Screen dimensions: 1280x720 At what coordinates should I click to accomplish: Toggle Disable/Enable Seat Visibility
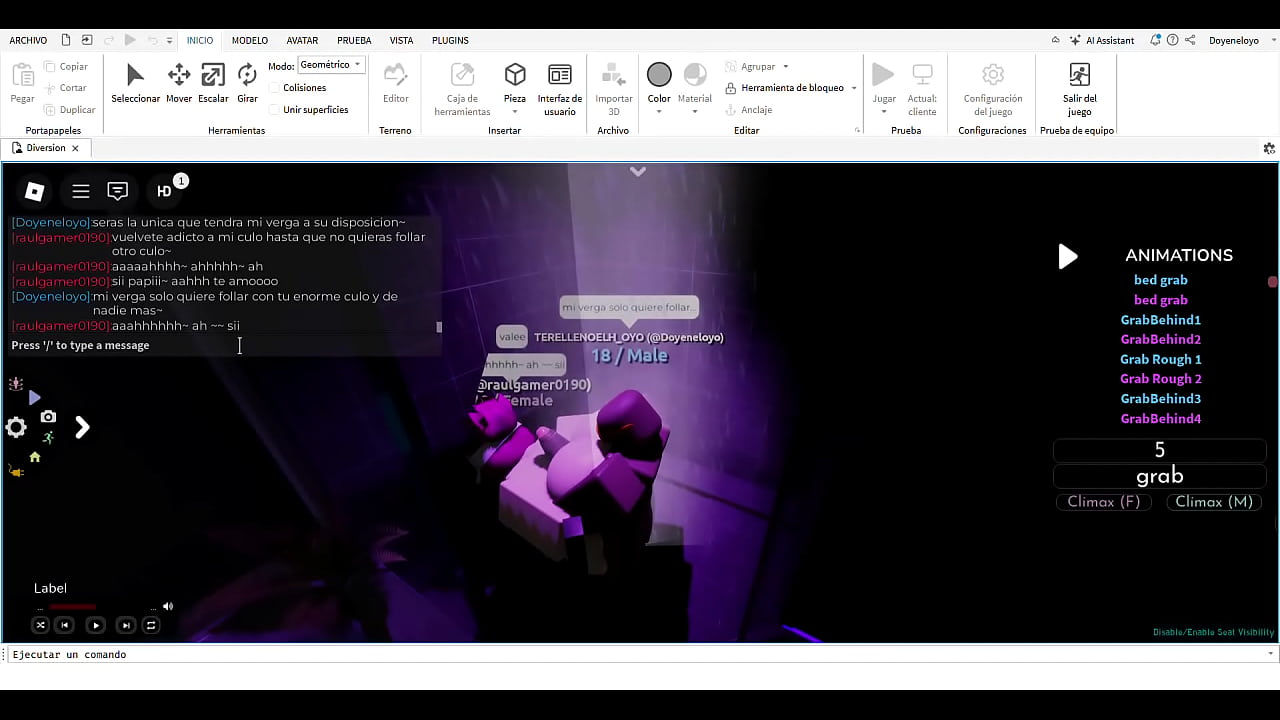coord(1213,632)
